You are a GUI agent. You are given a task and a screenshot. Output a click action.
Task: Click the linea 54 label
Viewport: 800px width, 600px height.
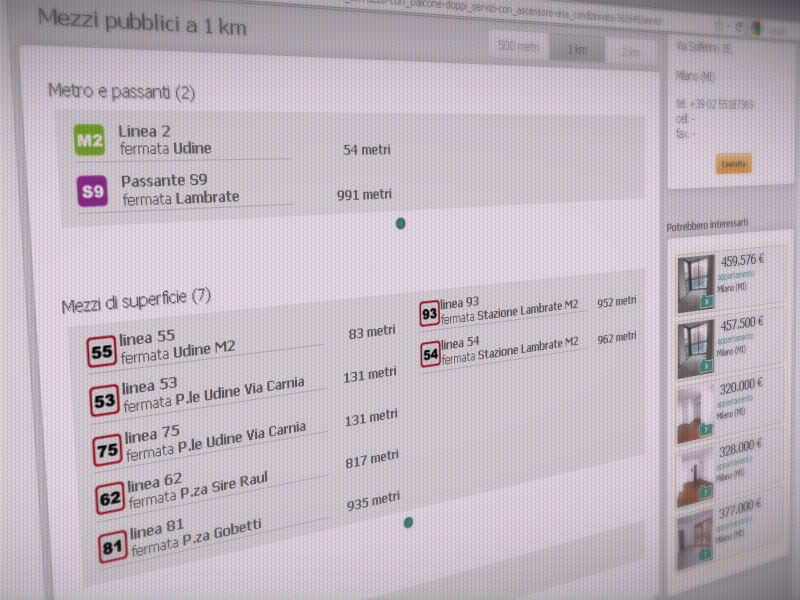pos(461,344)
